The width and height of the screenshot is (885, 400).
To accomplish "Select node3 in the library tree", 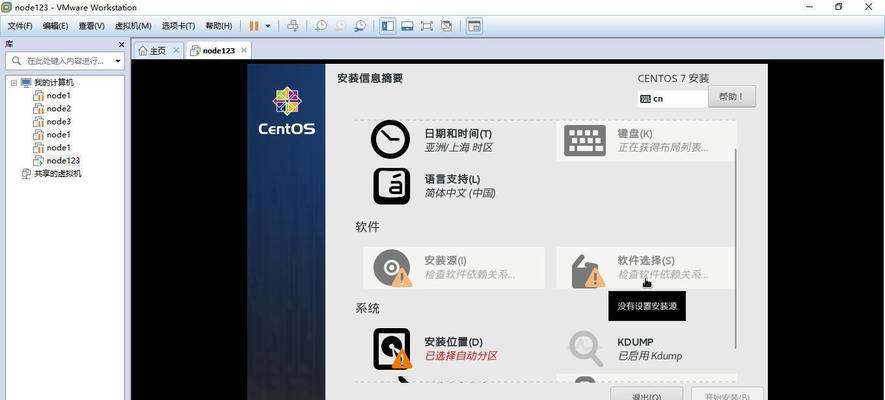I will [58, 122].
